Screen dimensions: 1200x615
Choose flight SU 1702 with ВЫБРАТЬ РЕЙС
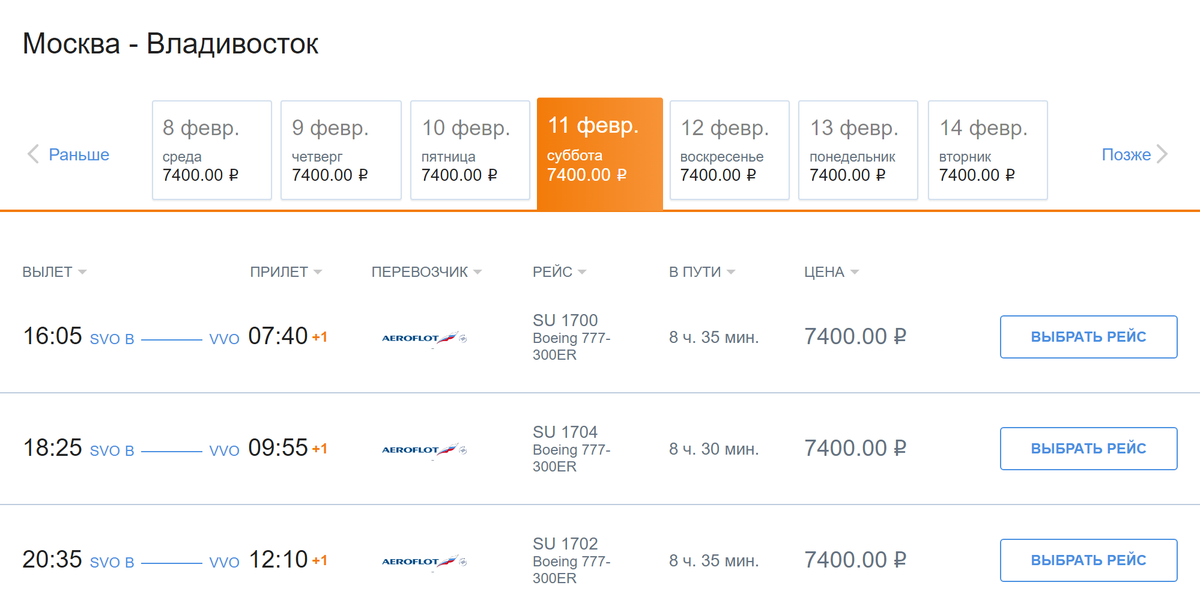click(1089, 560)
